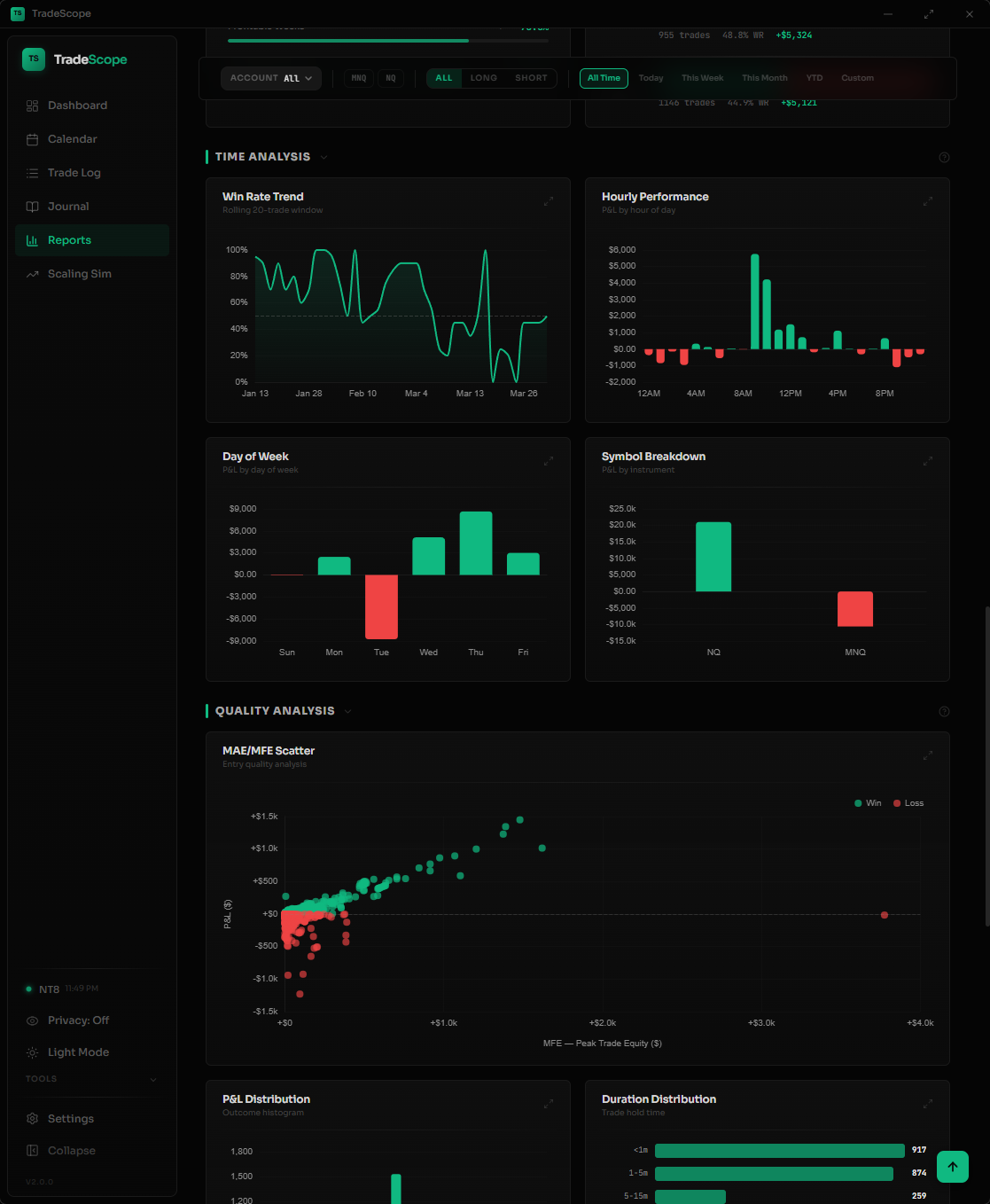990x1204 pixels.
Task: Open the Journal page
Action: [x=68, y=206]
